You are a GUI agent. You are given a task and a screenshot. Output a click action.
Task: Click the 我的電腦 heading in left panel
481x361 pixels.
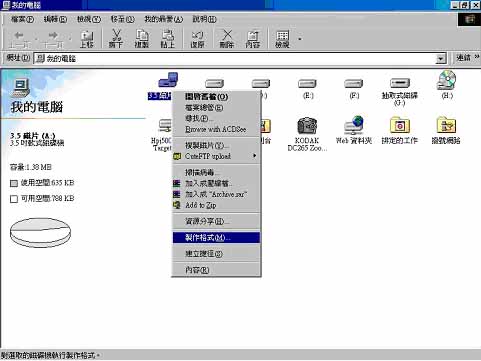coord(37,107)
